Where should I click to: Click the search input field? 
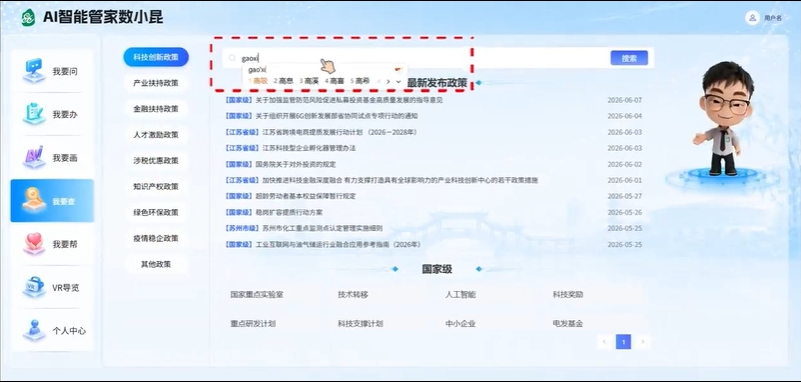pyautogui.click(x=415, y=58)
